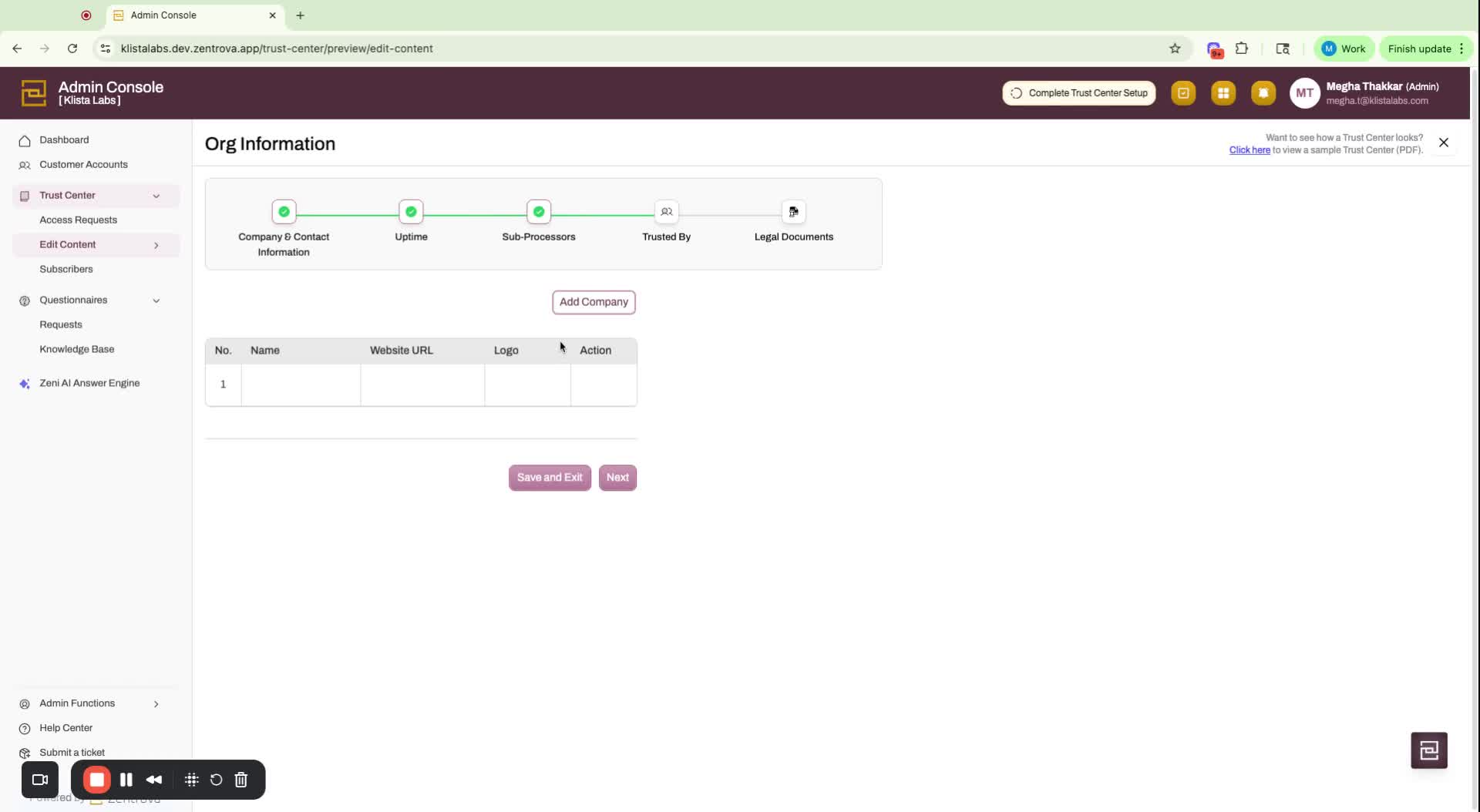Open the browser extensions puzzle icon

click(x=1242, y=49)
